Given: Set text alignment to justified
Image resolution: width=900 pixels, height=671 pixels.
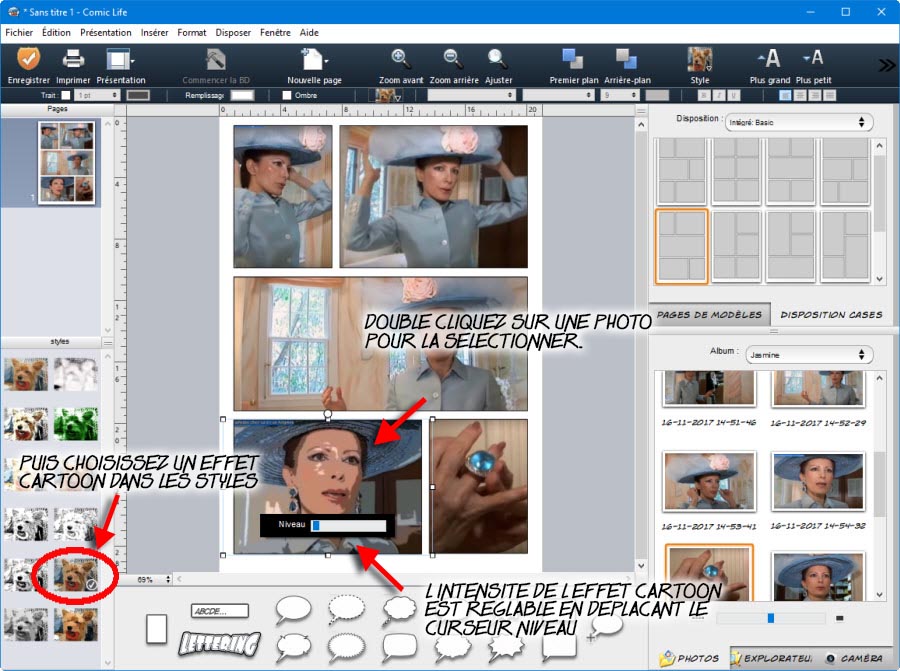Looking at the screenshot, I should click(x=830, y=95).
